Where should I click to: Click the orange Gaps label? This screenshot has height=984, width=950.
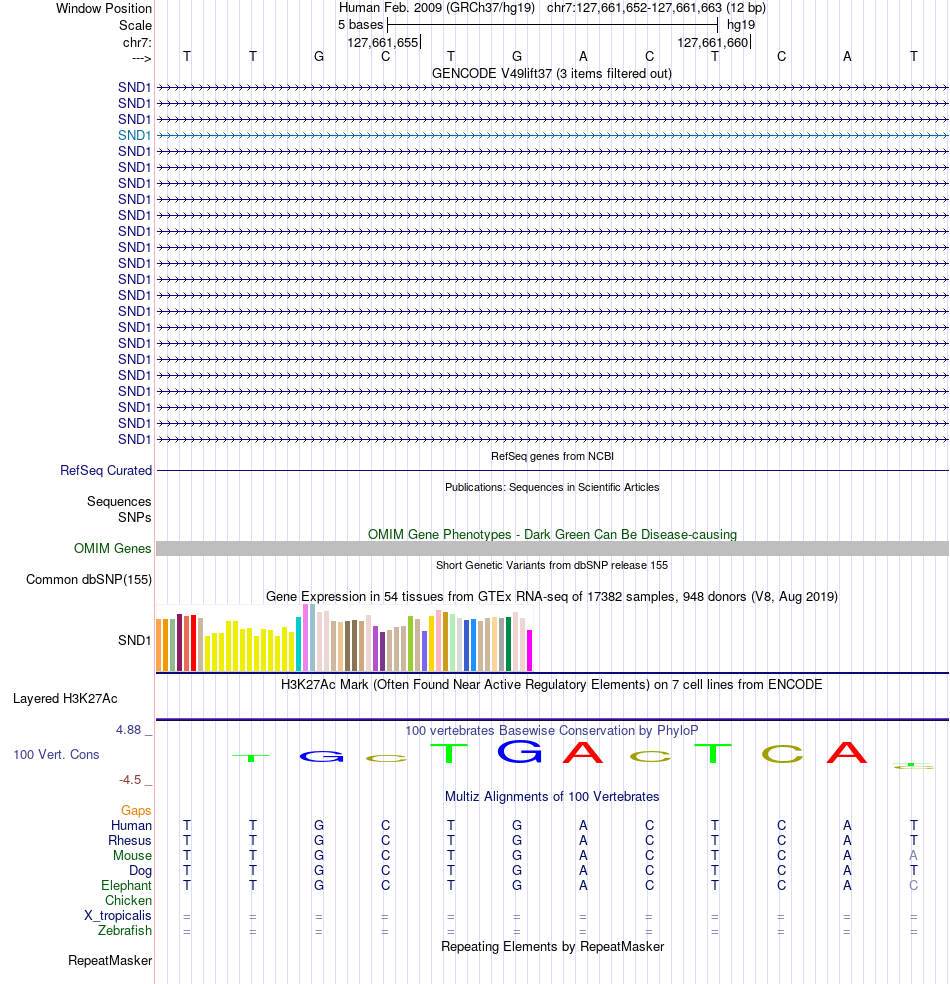136,810
